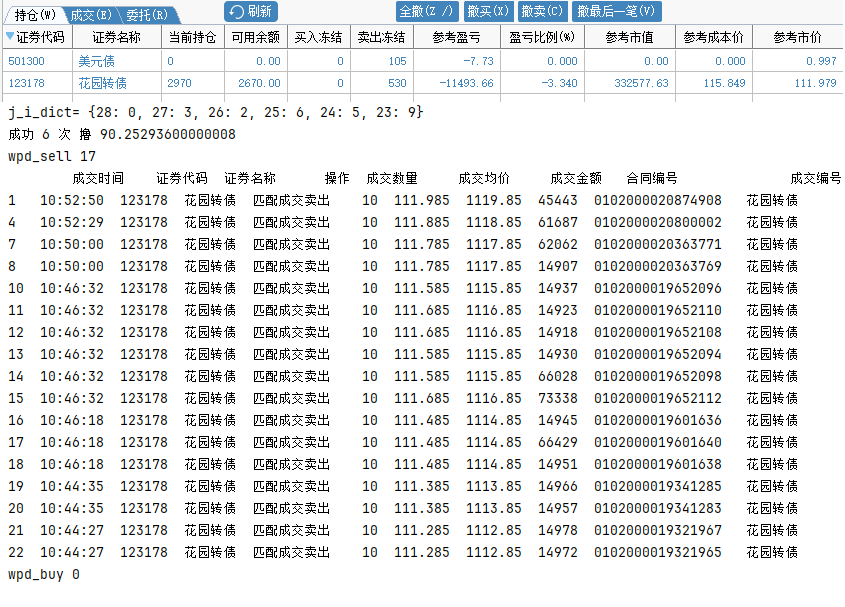Click contract number 45443
This screenshot has height=607, width=845.
click(x=558, y=201)
